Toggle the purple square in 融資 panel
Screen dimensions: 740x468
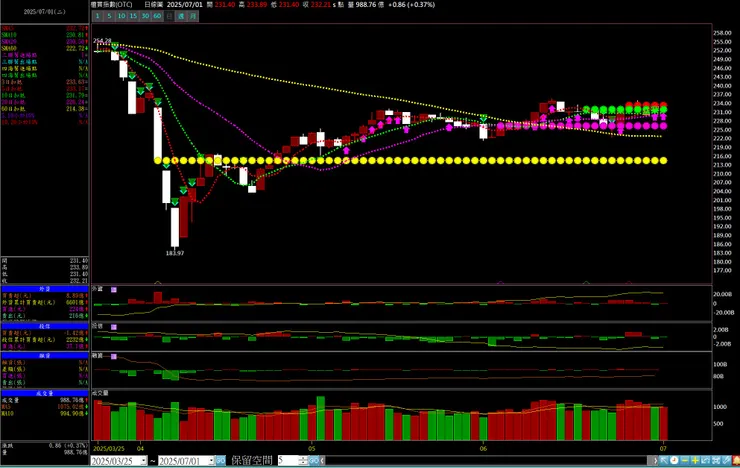click(x=114, y=357)
